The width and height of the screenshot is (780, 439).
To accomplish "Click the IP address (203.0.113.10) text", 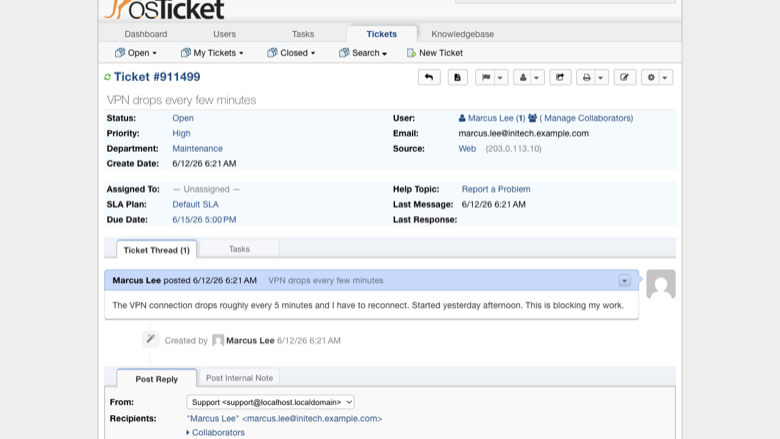I will [513, 149].
